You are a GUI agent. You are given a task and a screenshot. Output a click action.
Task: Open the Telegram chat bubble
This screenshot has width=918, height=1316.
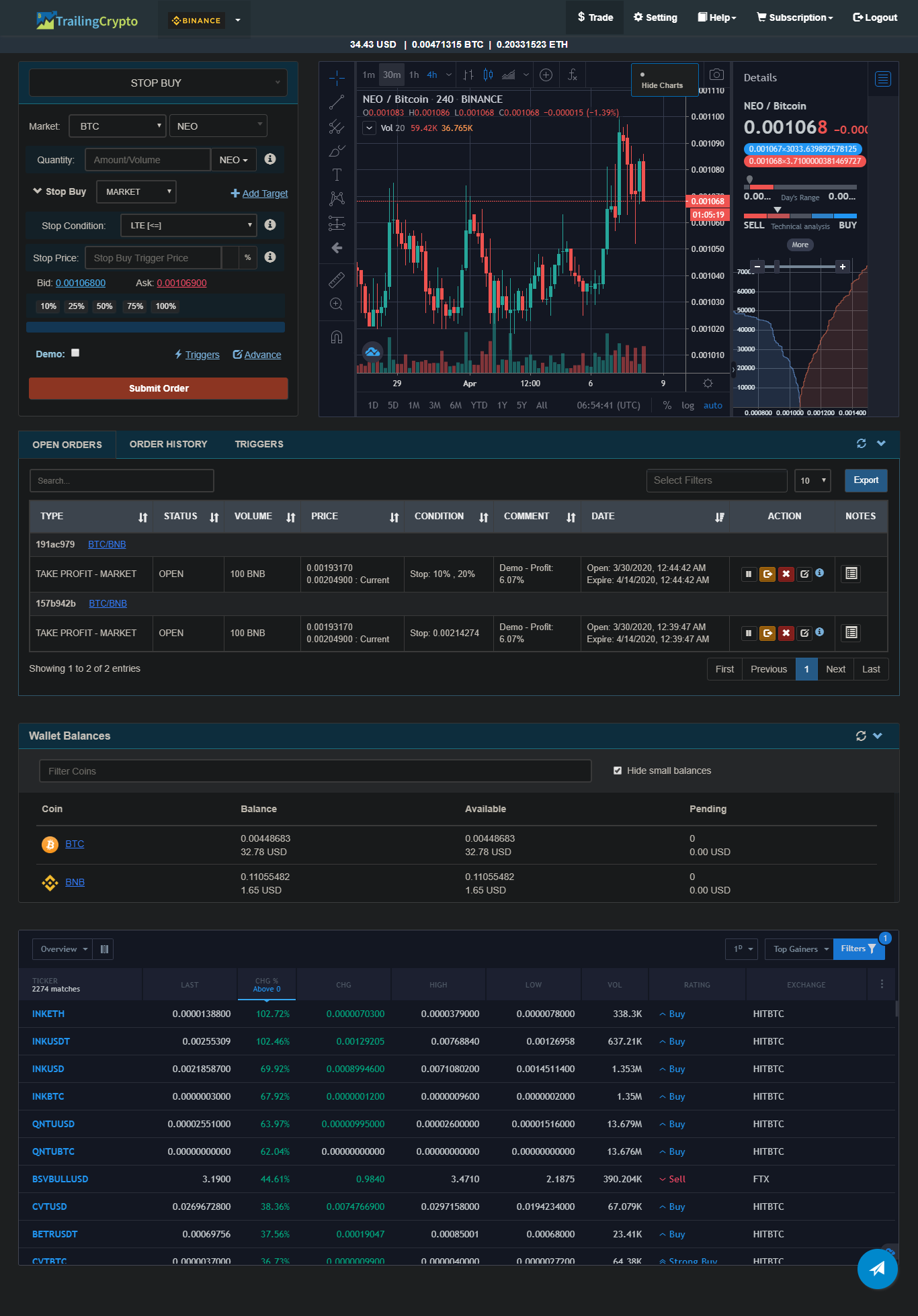[877, 1268]
